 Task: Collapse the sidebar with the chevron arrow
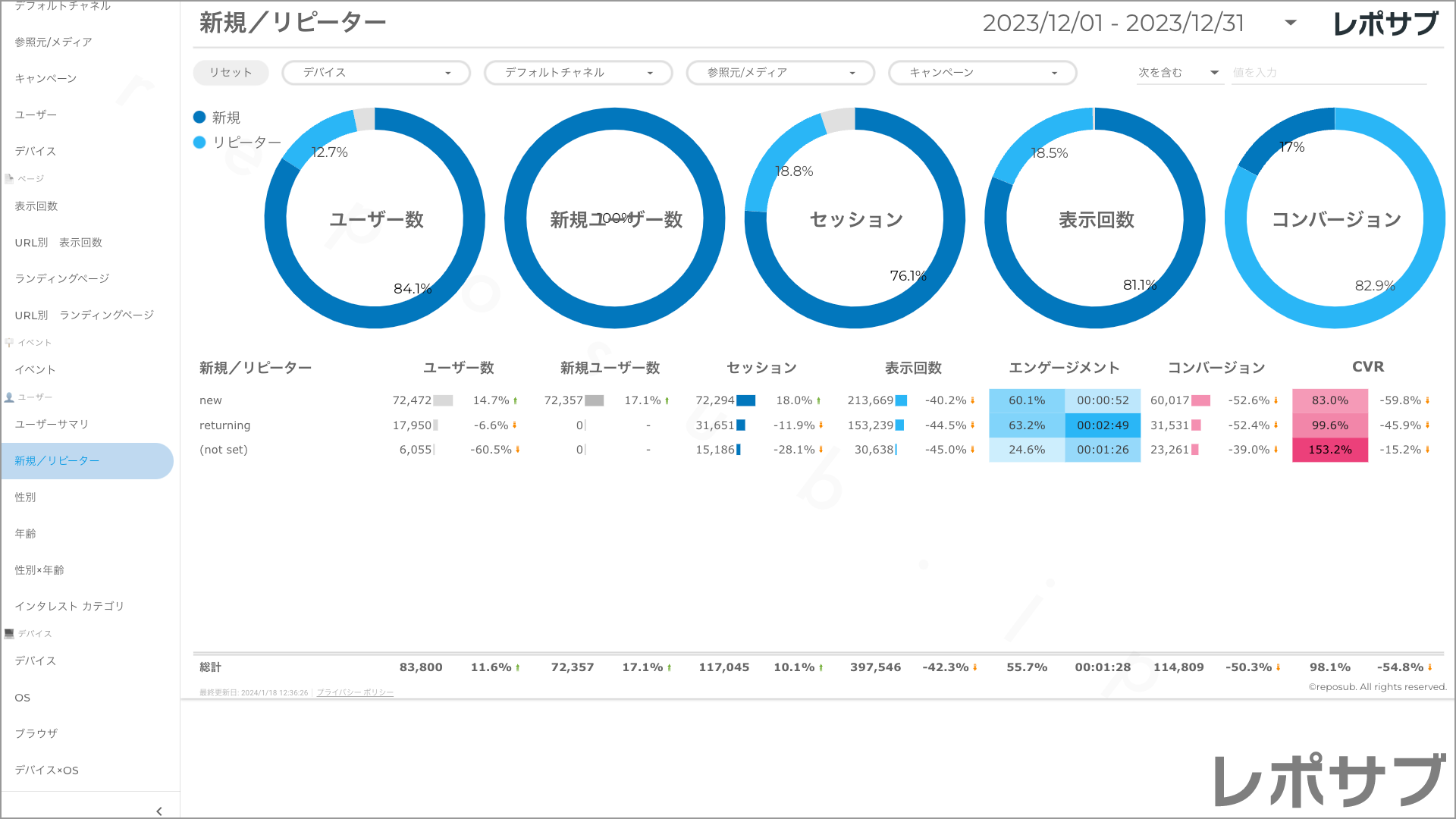pyautogui.click(x=158, y=811)
